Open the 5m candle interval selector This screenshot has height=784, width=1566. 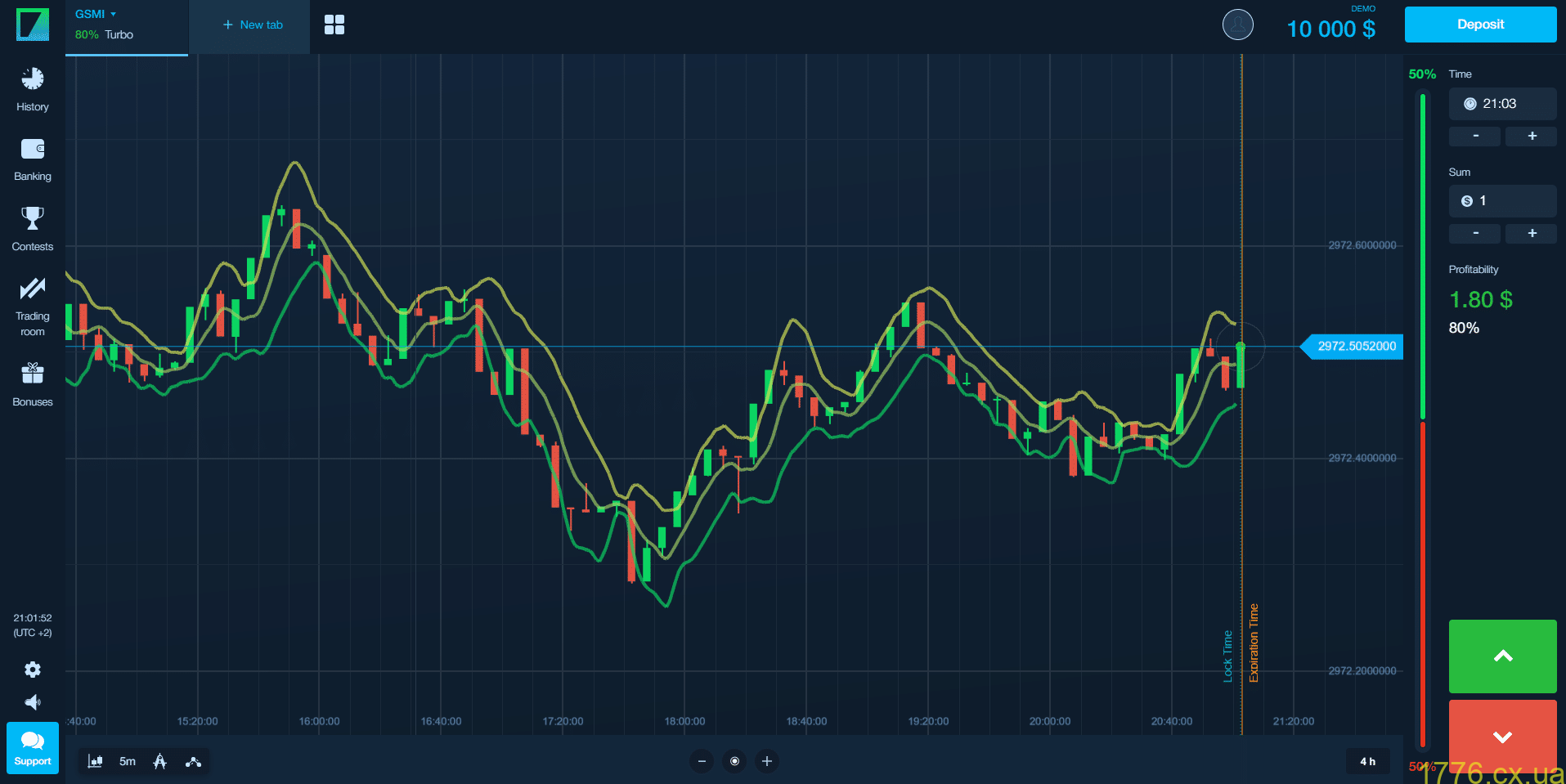click(128, 761)
